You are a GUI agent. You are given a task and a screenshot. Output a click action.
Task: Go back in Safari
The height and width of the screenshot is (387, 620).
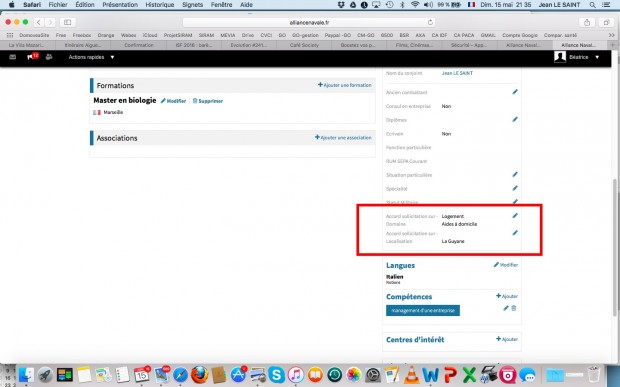tap(39, 23)
